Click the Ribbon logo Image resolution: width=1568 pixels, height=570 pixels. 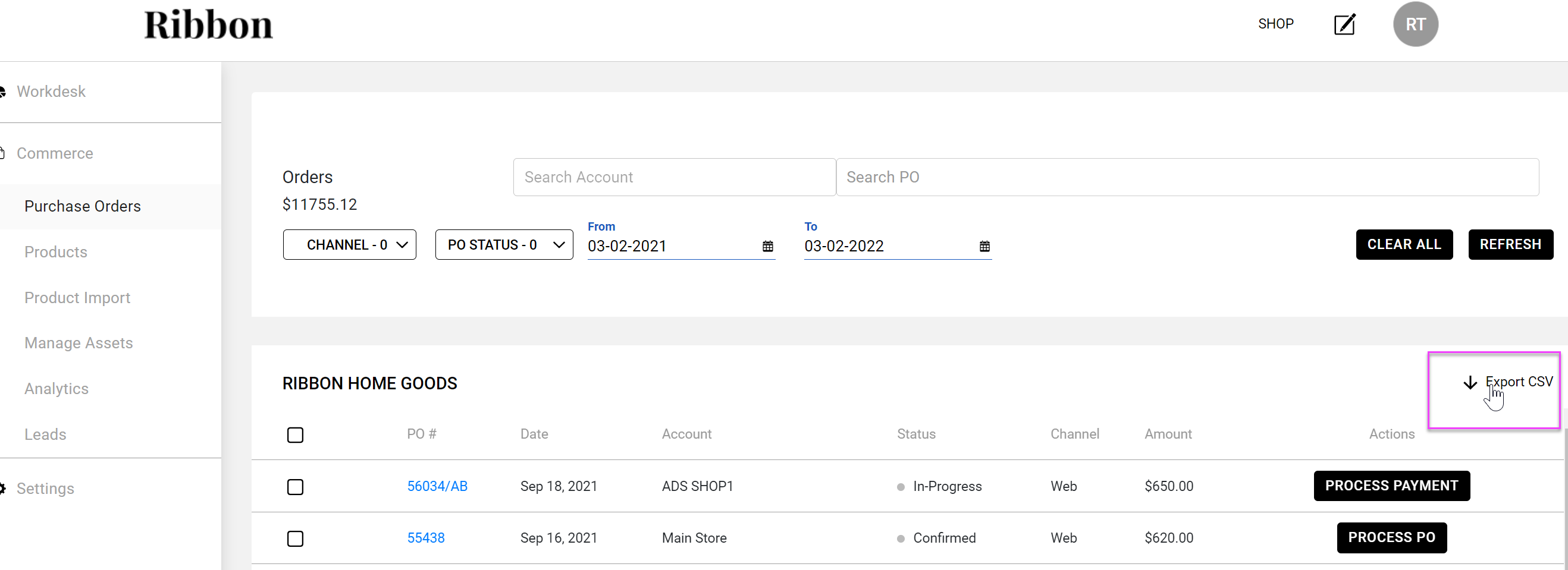click(208, 26)
